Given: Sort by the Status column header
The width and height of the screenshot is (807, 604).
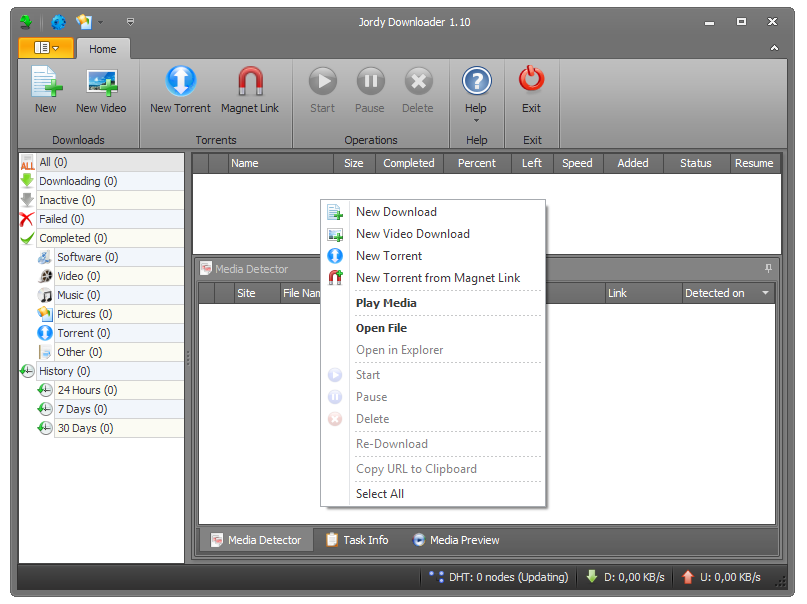Looking at the screenshot, I should coord(696,163).
